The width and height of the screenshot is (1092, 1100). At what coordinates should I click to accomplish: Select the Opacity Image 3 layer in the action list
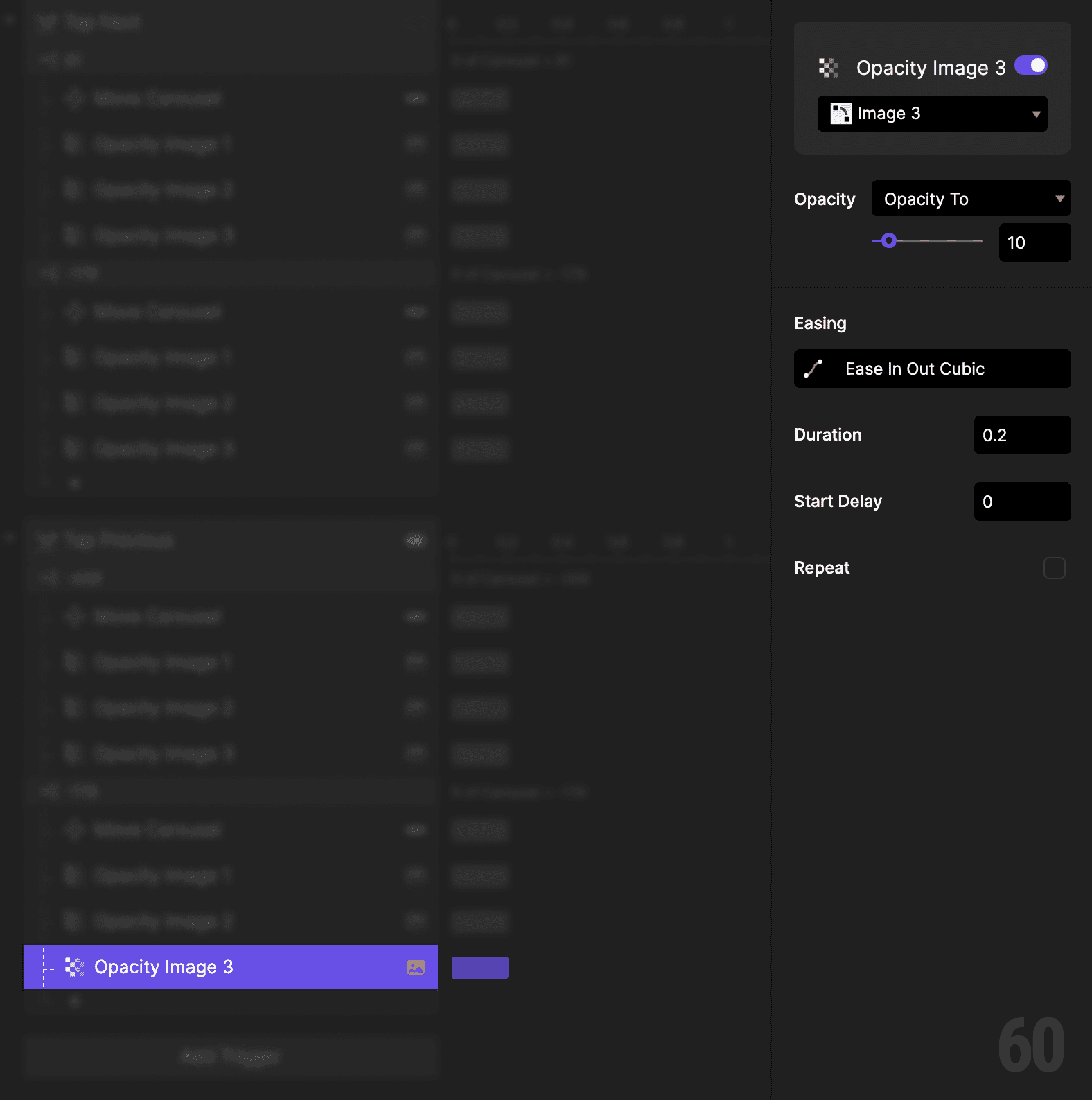[164, 967]
